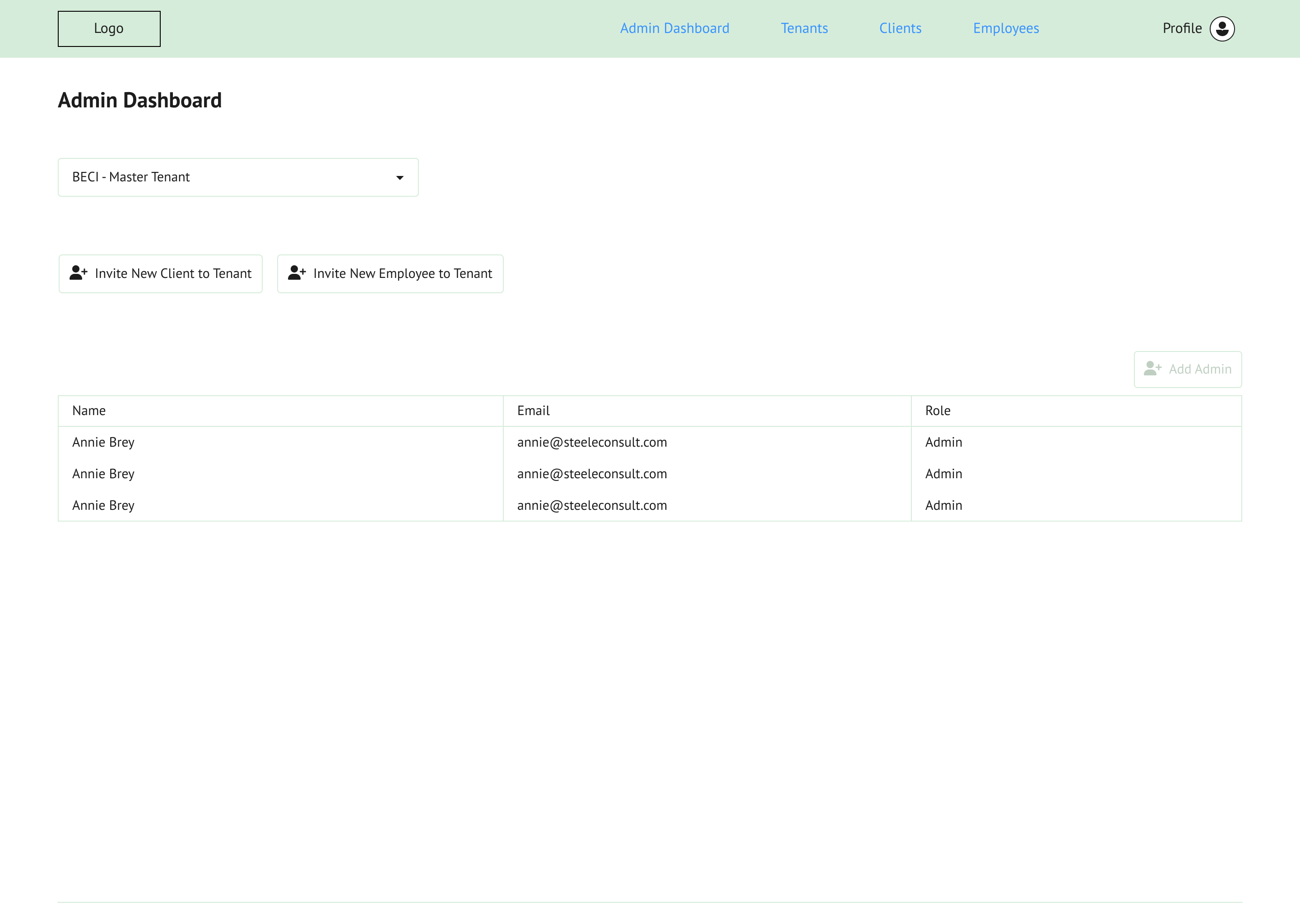
Task: Open the Employees nav link
Action: tap(1006, 28)
